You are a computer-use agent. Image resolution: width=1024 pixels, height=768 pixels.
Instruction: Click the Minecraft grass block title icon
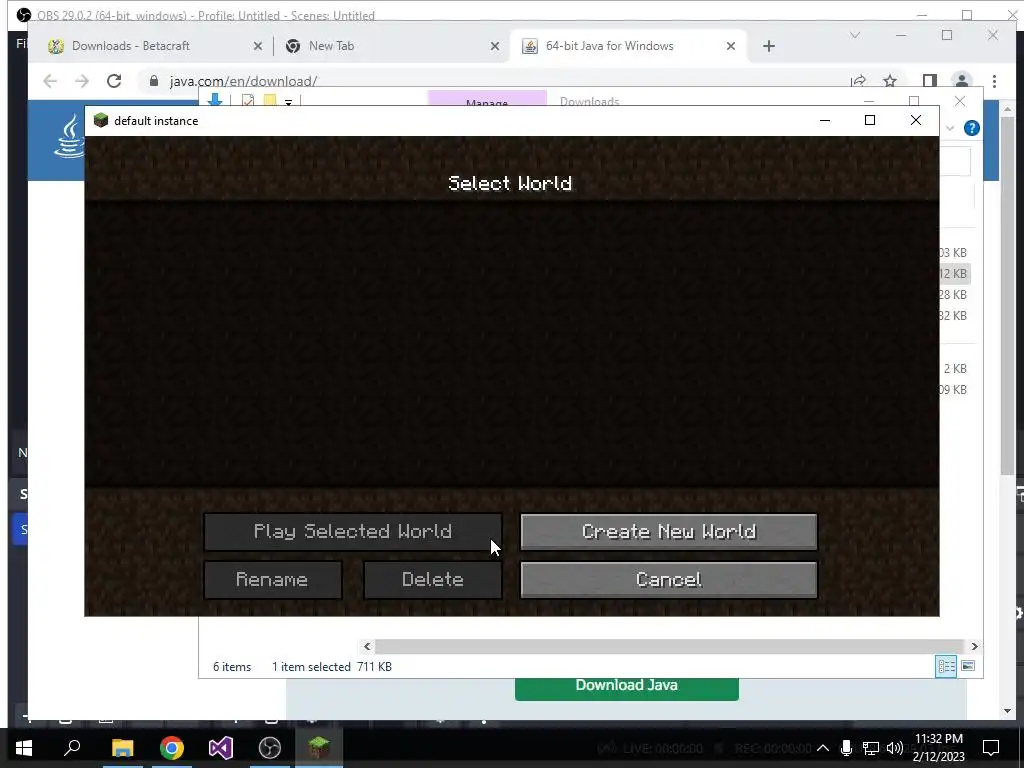tap(101, 120)
